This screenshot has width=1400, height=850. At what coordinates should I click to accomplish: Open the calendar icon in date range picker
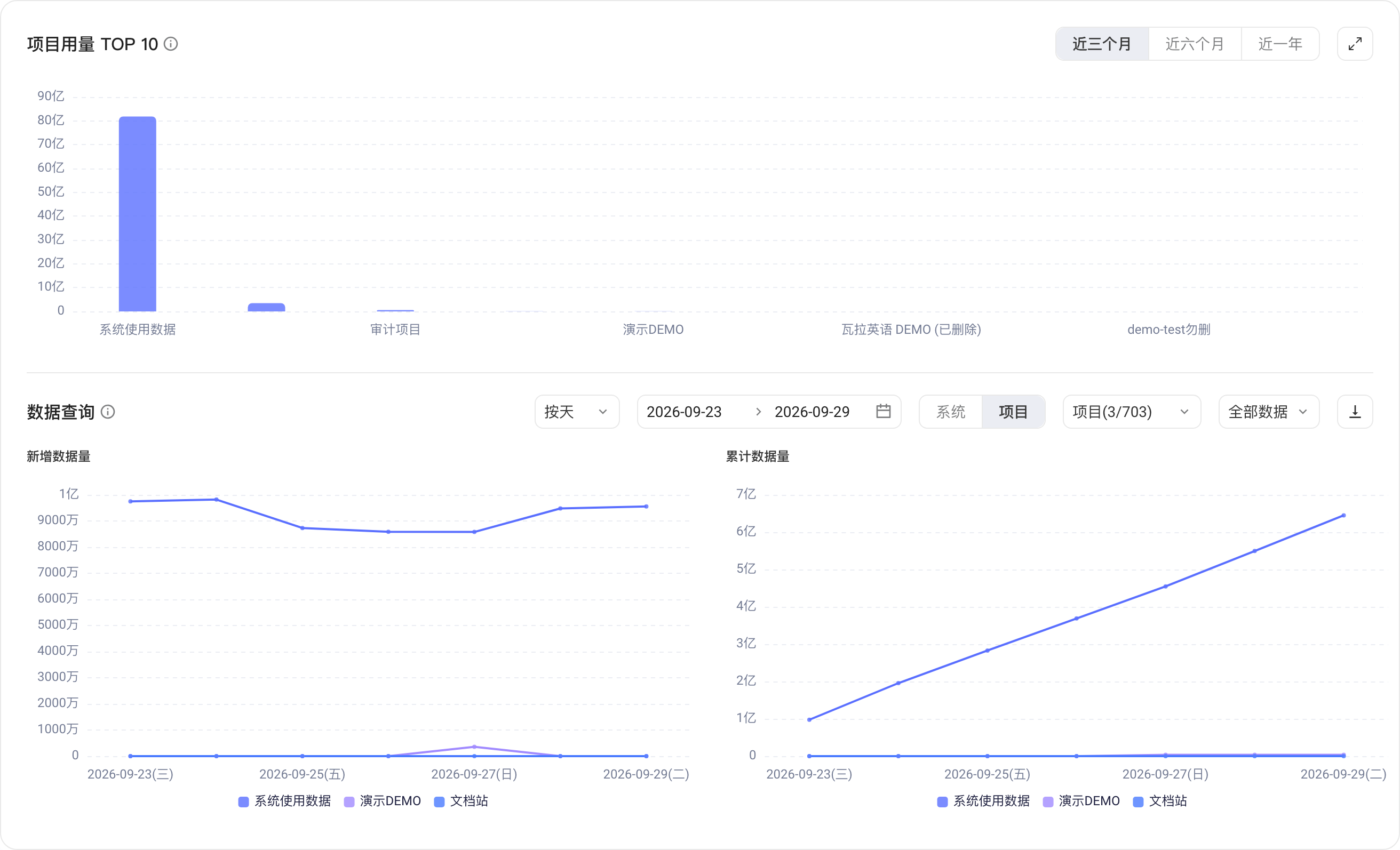[x=883, y=411]
